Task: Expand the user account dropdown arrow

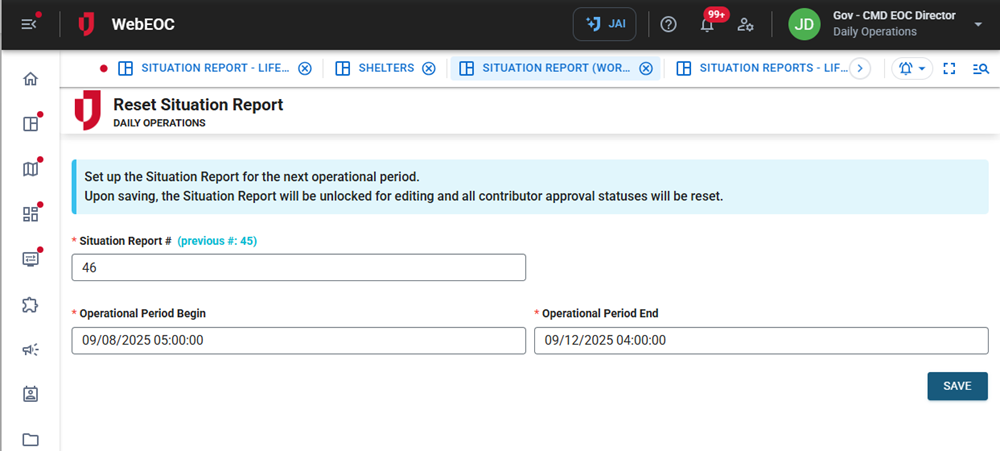Action: (977, 24)
